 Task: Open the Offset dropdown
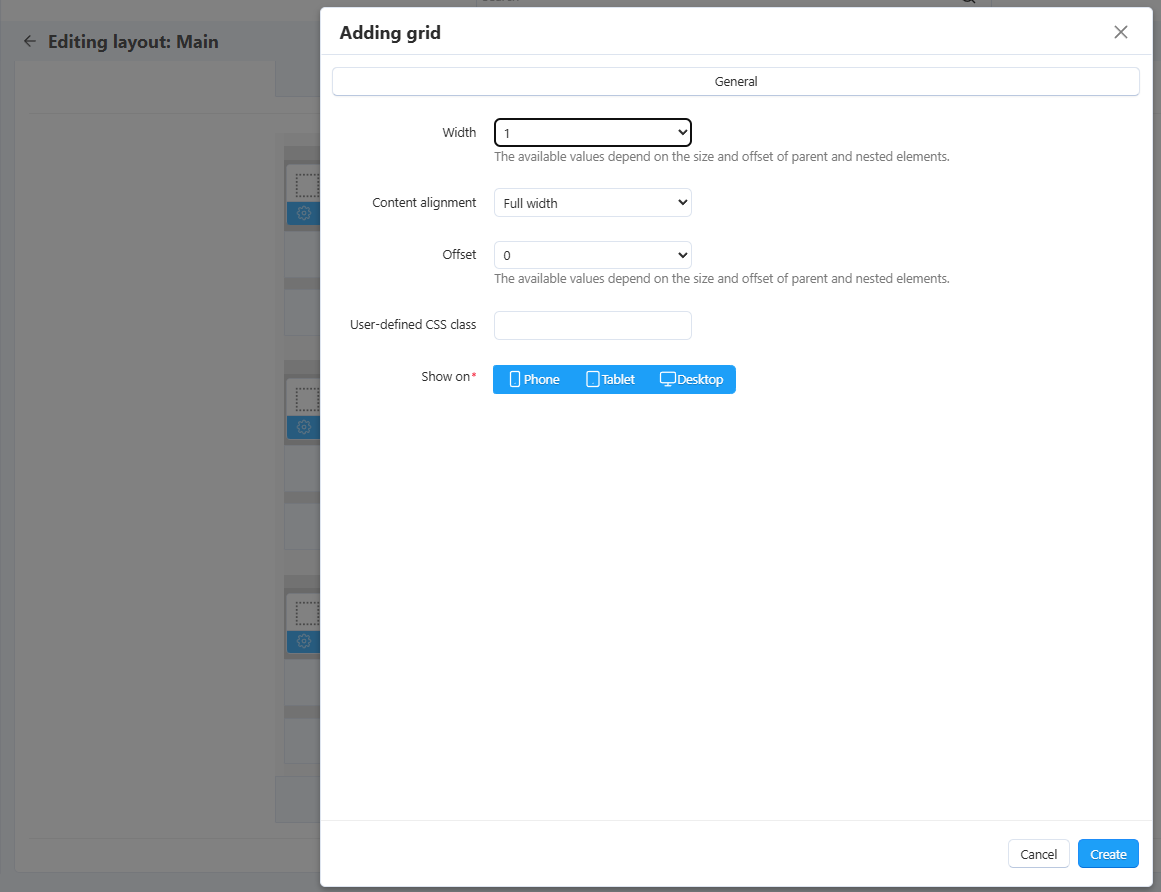(592, 255)
